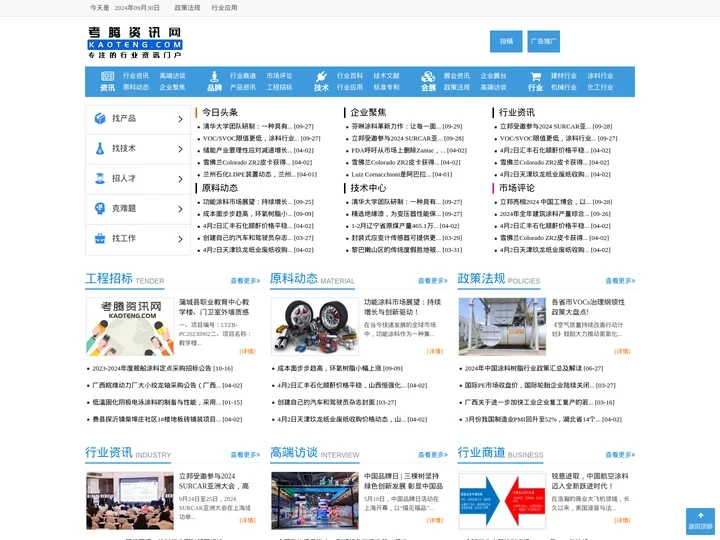Expand the 找产品 chevron arrow
Viewport: 720px width, 540px height.
coord(180,119)
